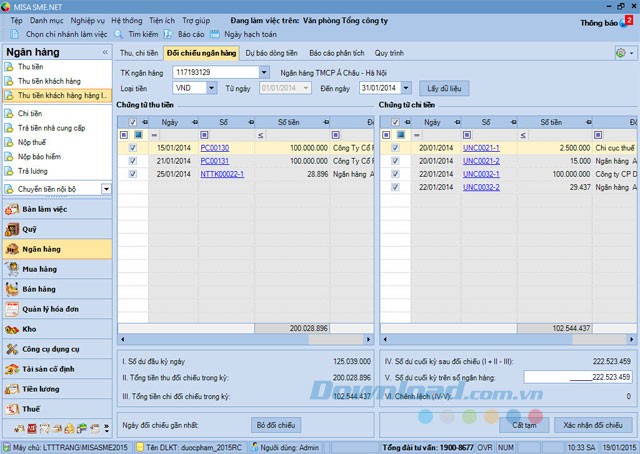Viewport: 640px width, 454px height.
Task: Open the Mua hàng module icon
Action: 13,268
